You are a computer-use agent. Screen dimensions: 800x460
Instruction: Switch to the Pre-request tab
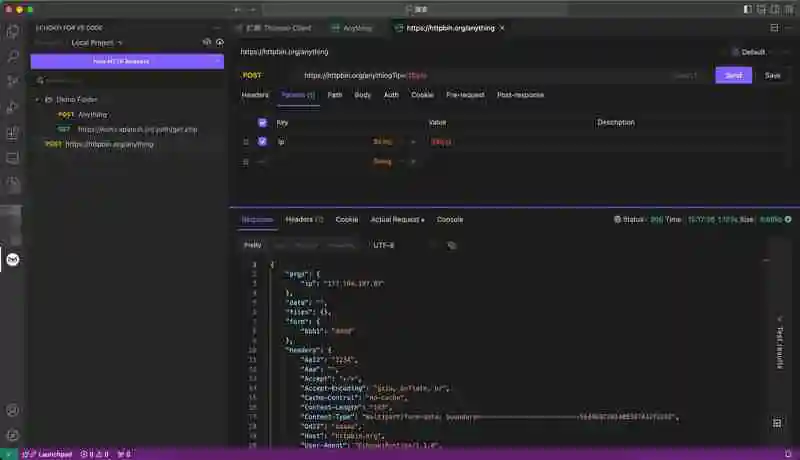[465, 95]
